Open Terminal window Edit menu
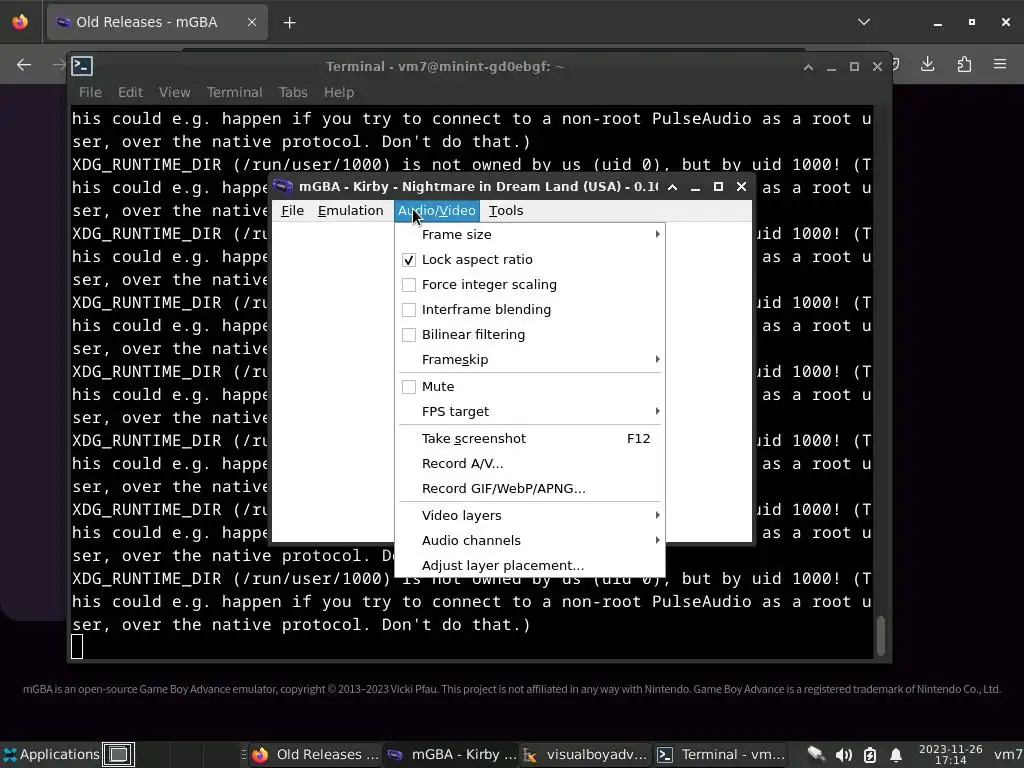 (130, 92)
